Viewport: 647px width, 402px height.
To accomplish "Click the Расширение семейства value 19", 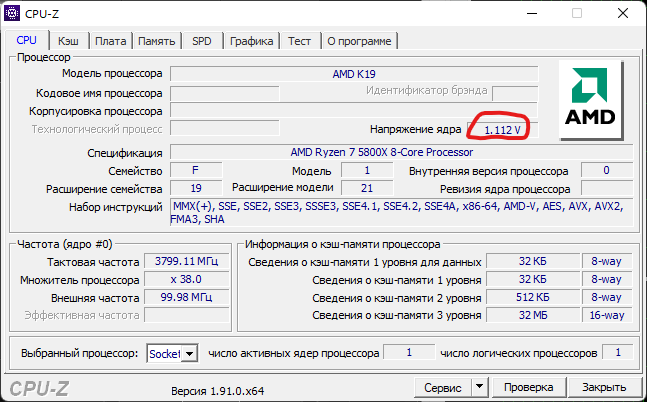I will pos(196,188).
